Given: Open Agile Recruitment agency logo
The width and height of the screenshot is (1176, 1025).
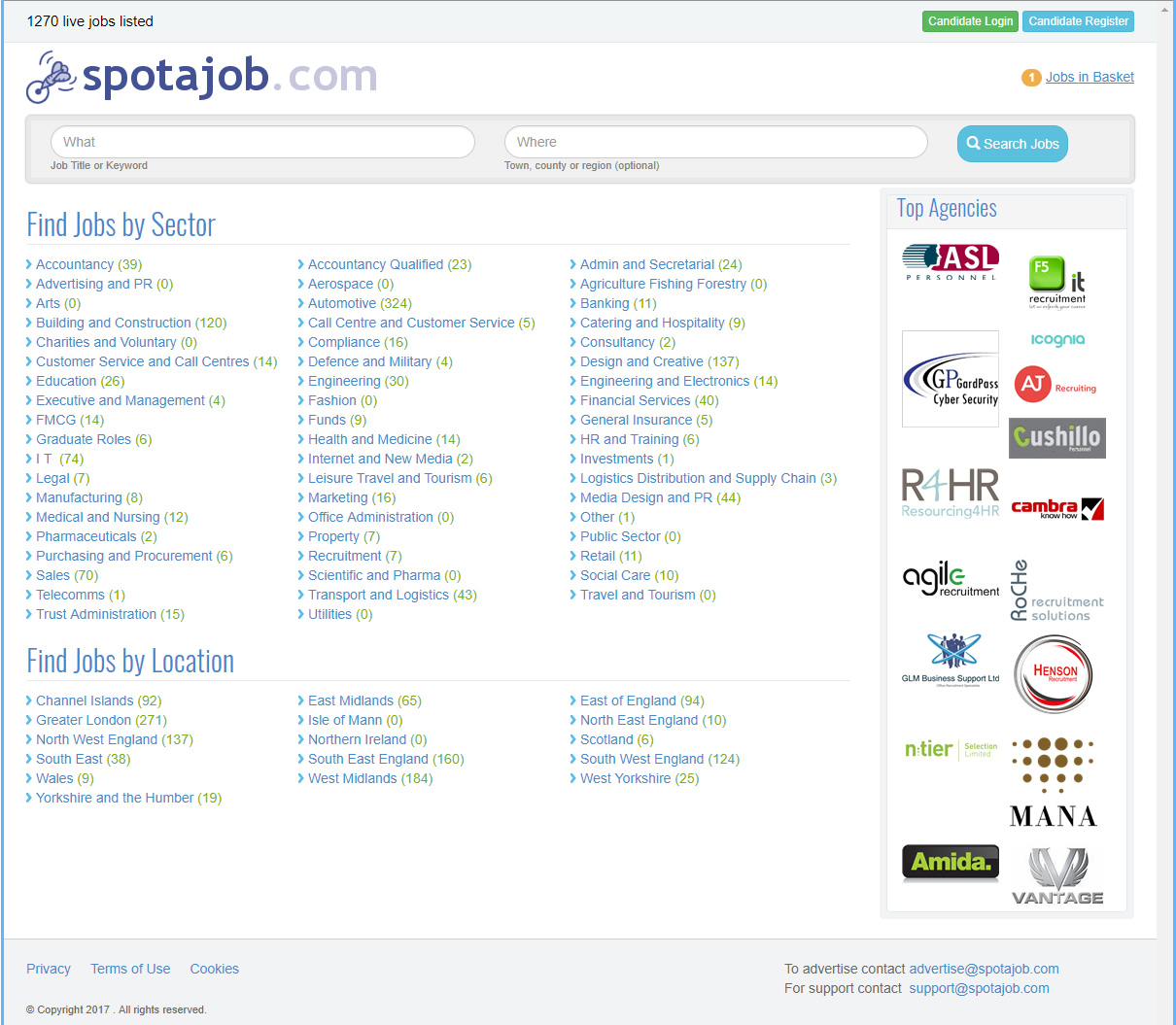Looking at the screenshot, I should click(951, 580).
